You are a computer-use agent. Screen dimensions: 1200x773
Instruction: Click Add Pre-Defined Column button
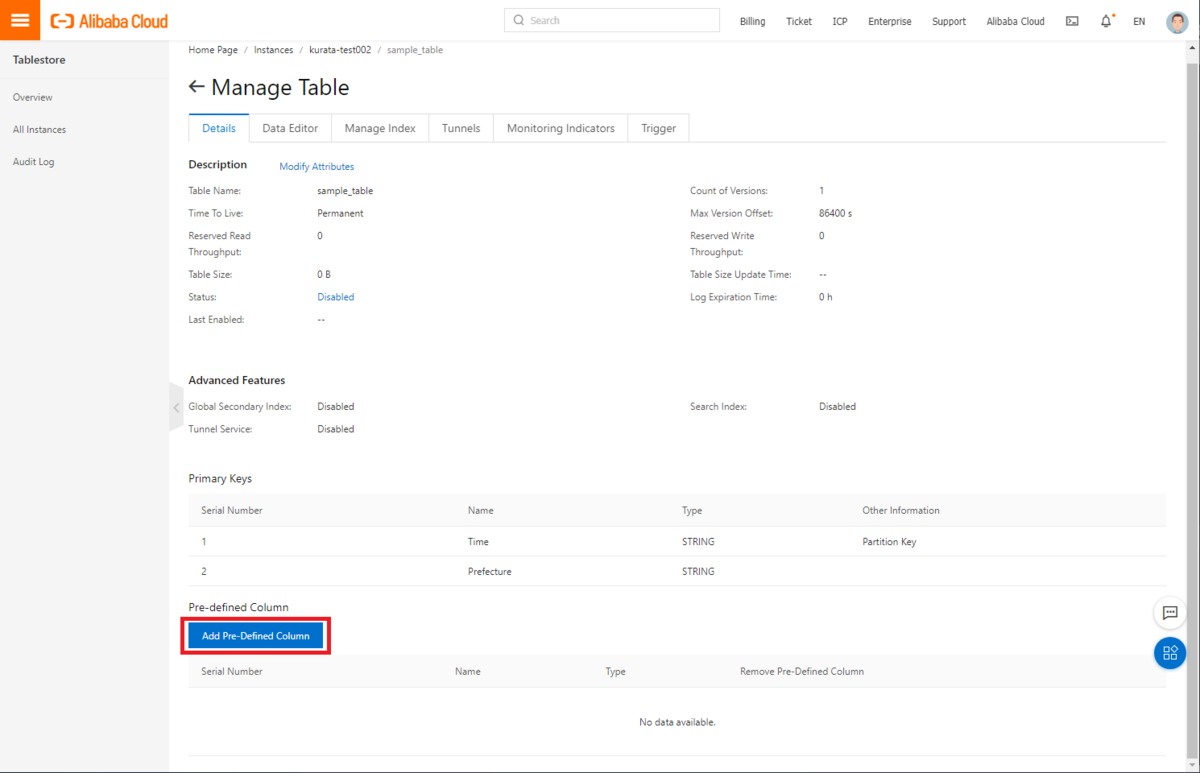click(x=256, y=636)
